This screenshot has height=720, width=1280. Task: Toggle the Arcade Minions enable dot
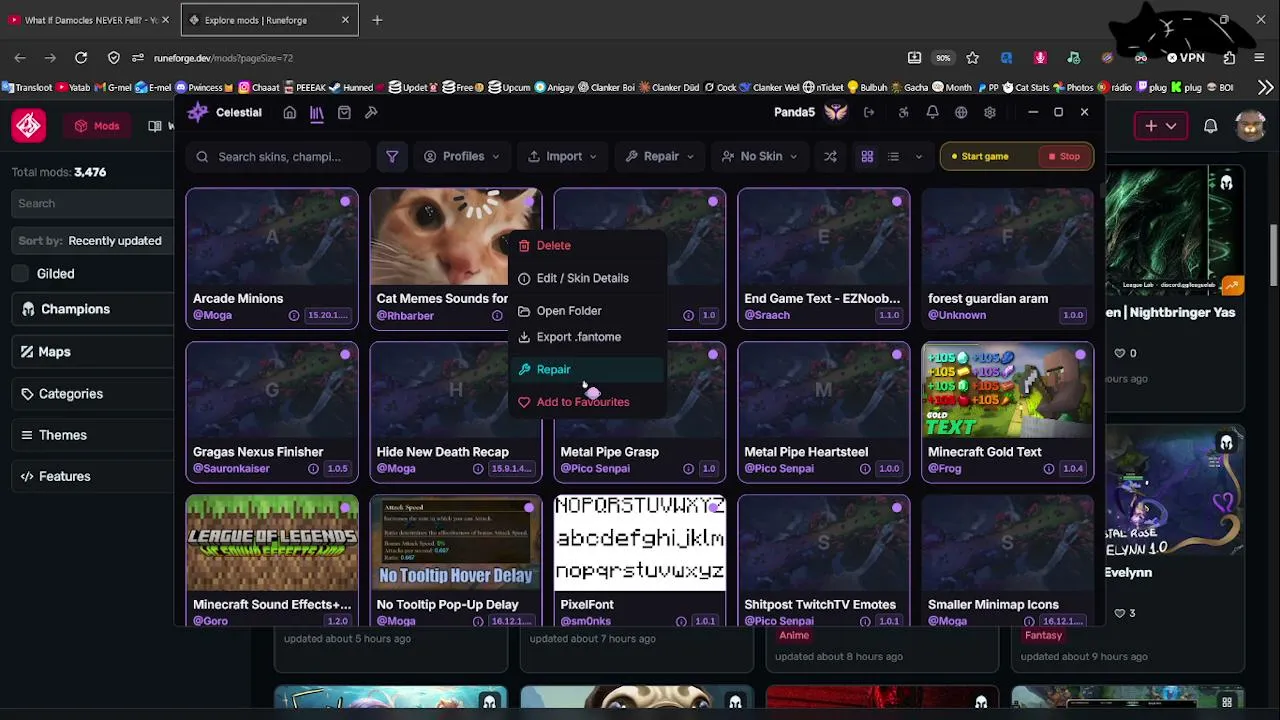click(345, 202)
